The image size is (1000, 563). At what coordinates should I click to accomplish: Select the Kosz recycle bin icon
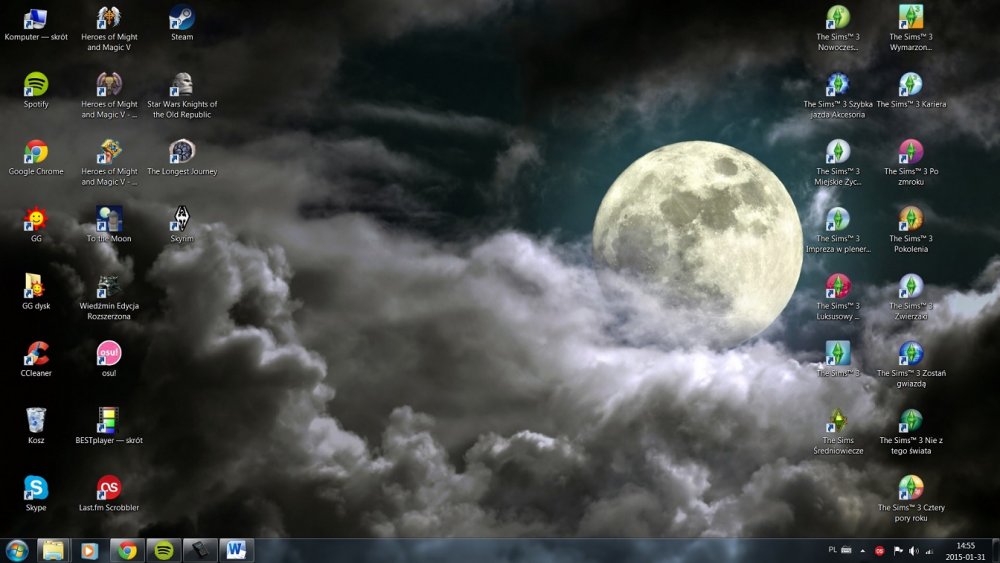pyautogui.click(x=36, y=427)
